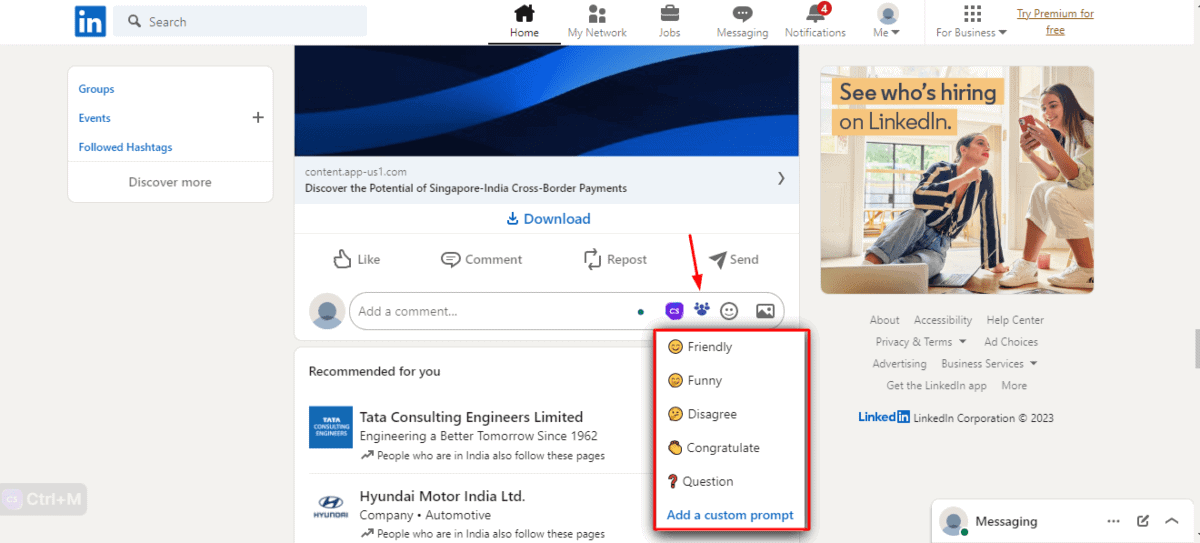
Task: Click Add a custom prompt link
Action: [730, 515]
